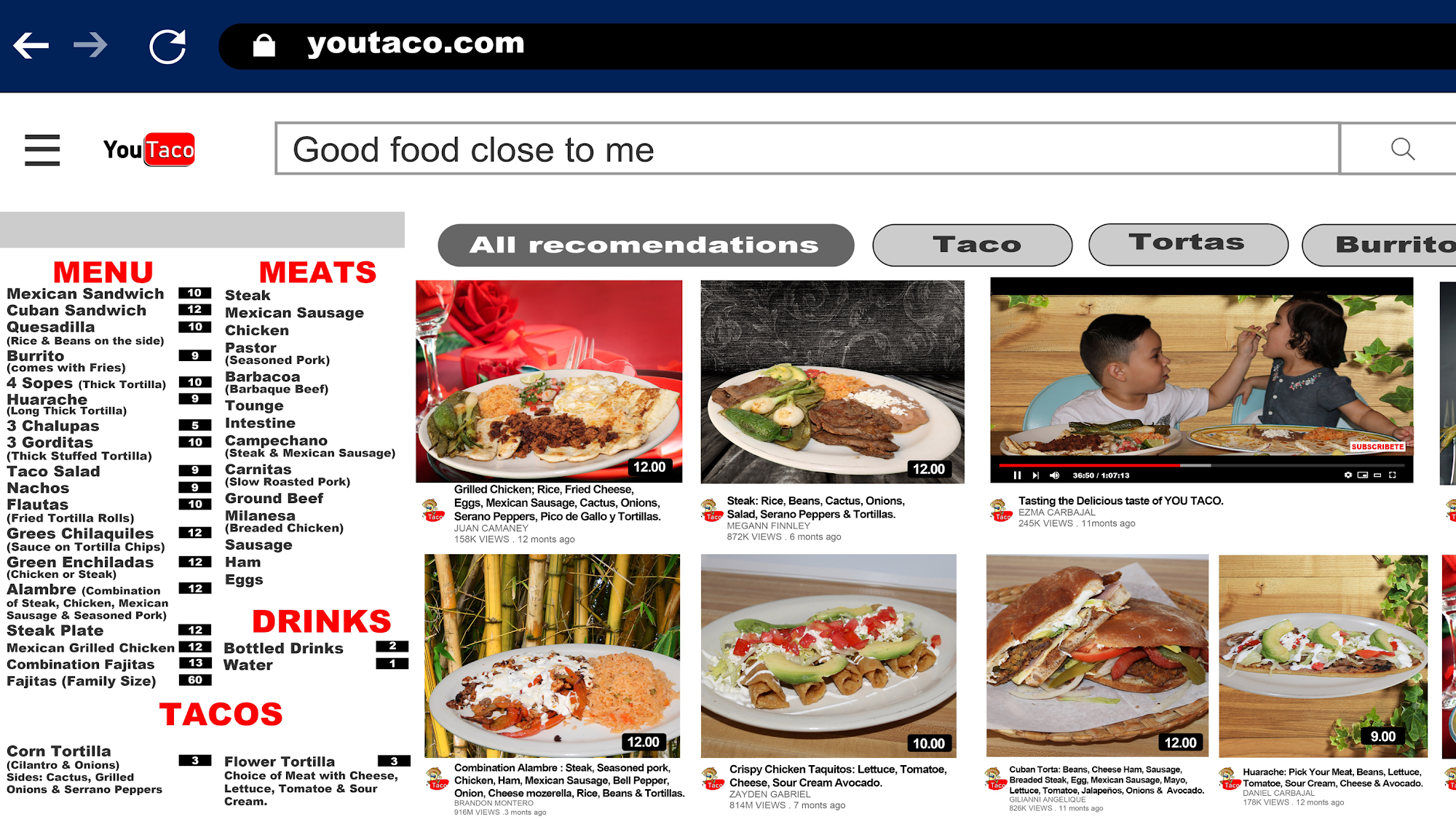1456x819 pixels.
Task: Click the Good food close to me search field
Action: point(807,149)
